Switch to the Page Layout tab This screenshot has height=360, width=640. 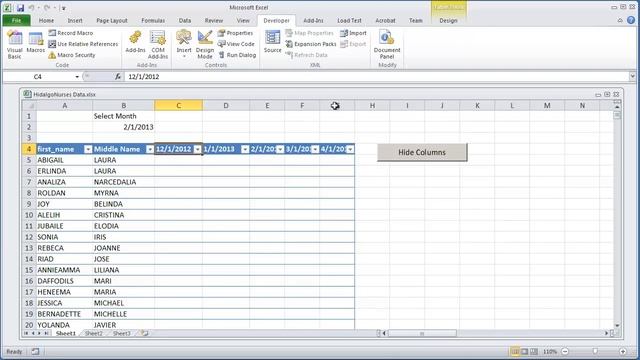pyautogui.click(x=112, y=20)
